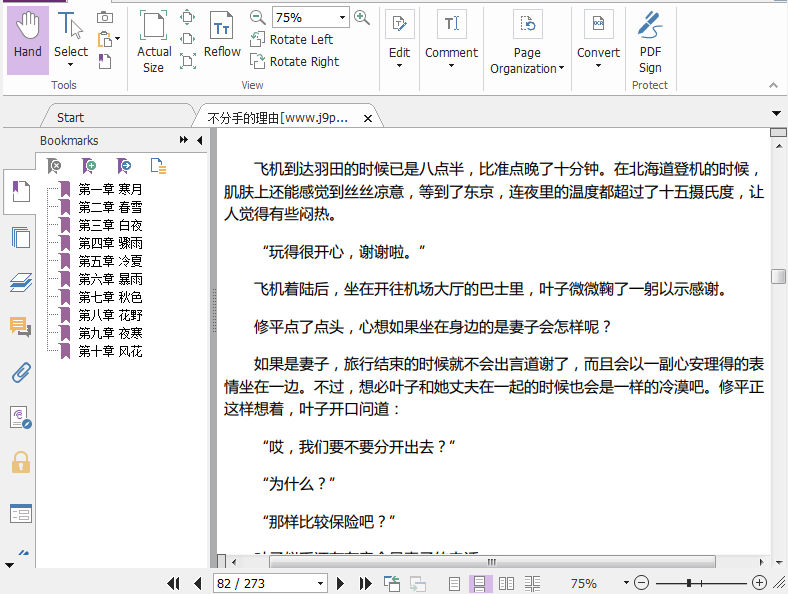
Task: Switch to the 不分手的理由 document tab
Action: tap(277, 118)
